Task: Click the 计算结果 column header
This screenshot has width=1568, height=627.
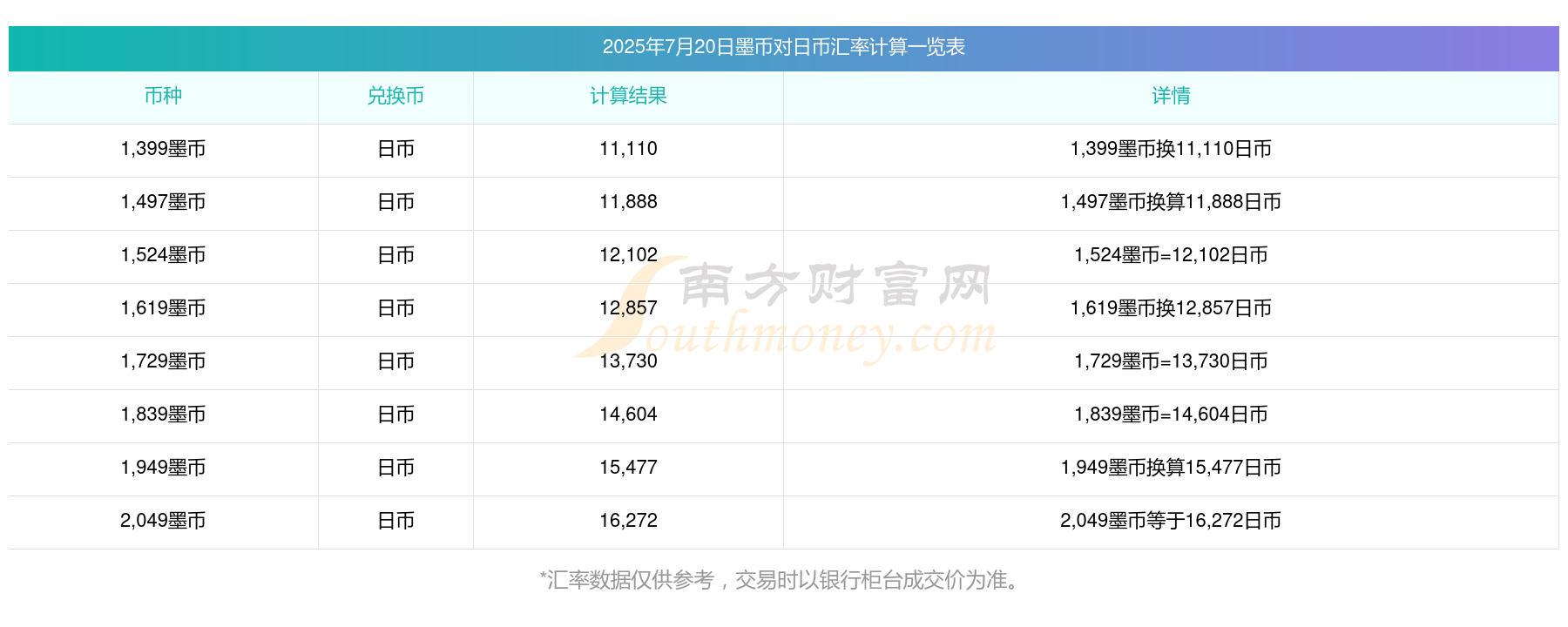Action: pos(628,96)
